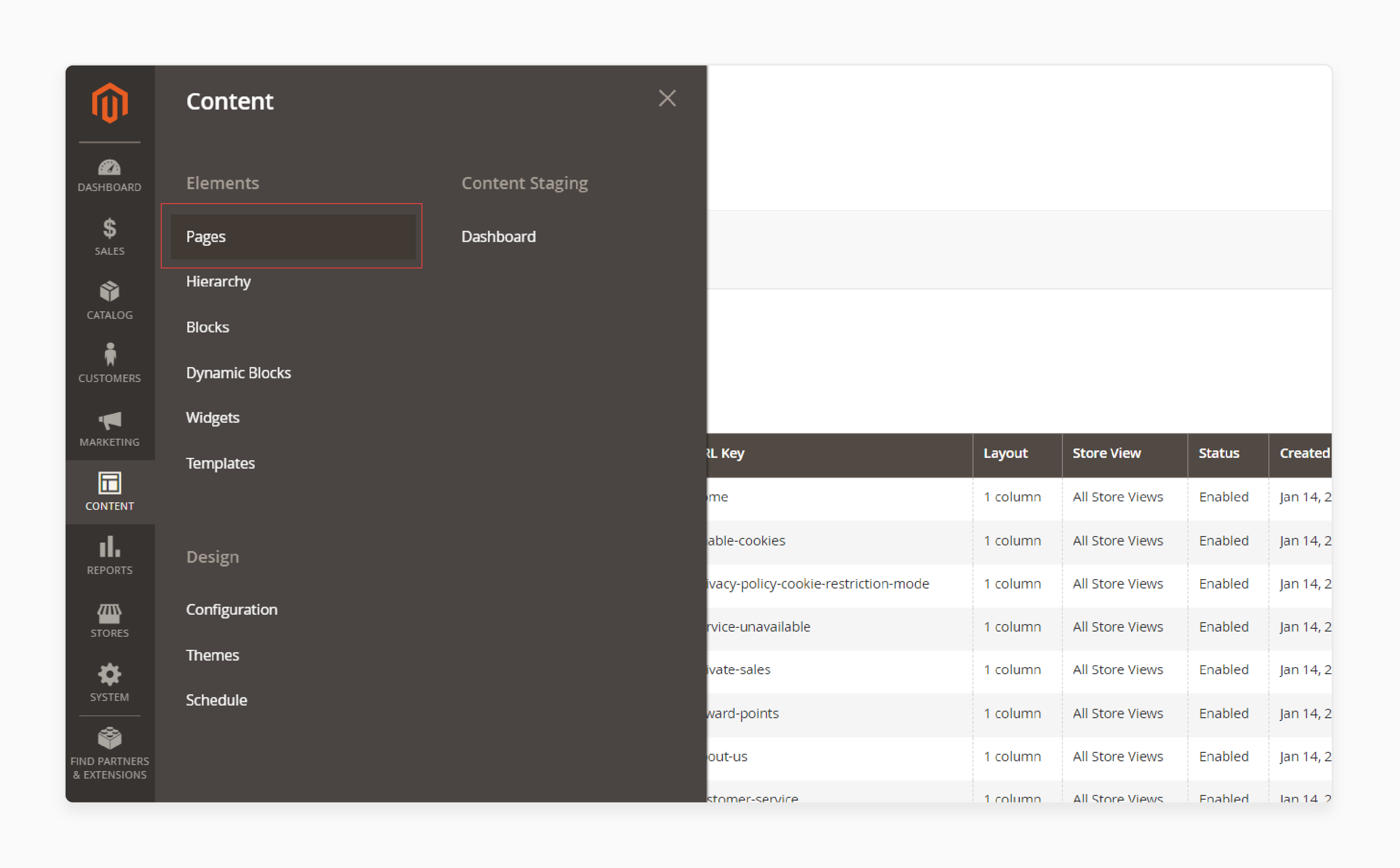Click the Content Staging Dashboard link
The image size is (1400, 868).
click(499, 236)
